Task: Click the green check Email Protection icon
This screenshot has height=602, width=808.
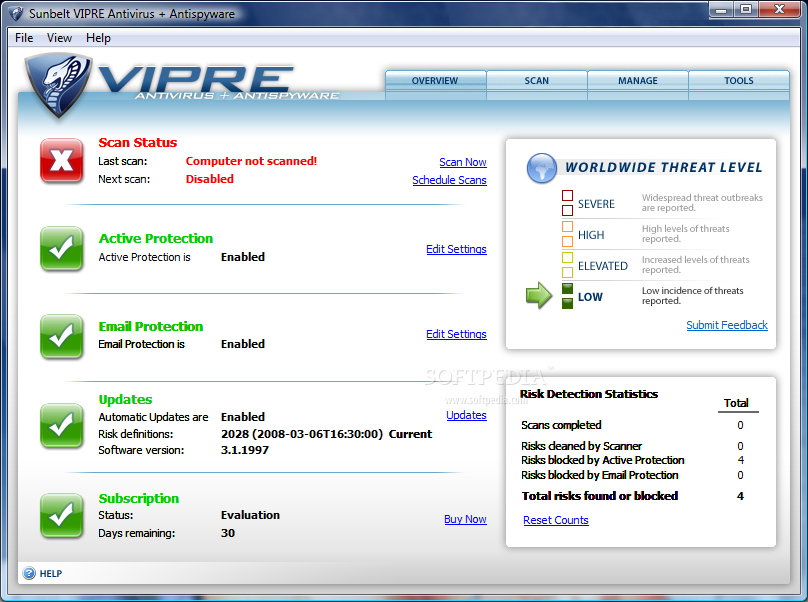Action: (61, 336)
